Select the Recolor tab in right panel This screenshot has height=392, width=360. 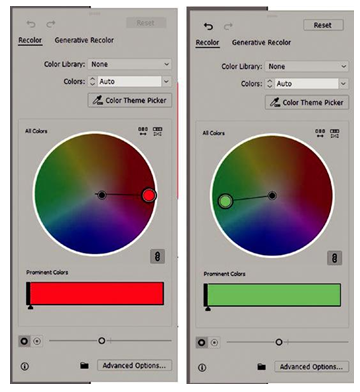pyautogui.click(x=207, y=42)
